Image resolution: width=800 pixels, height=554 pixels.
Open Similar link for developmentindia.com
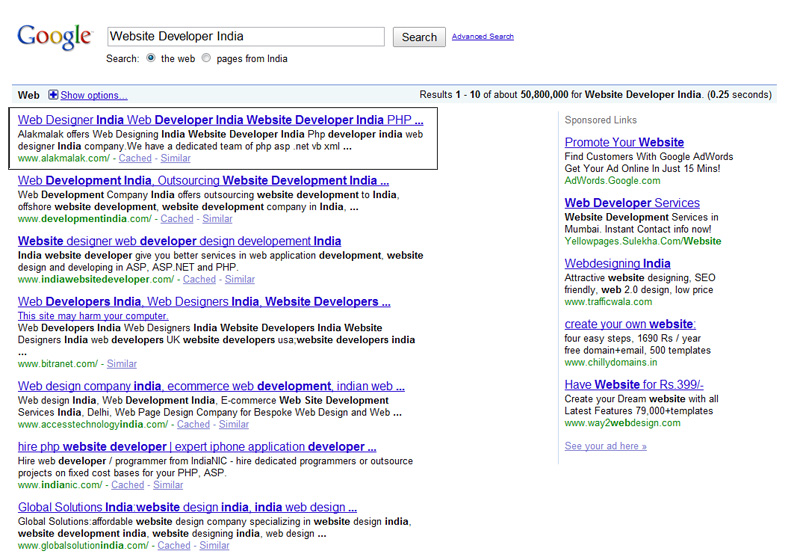tap(217, 219)
